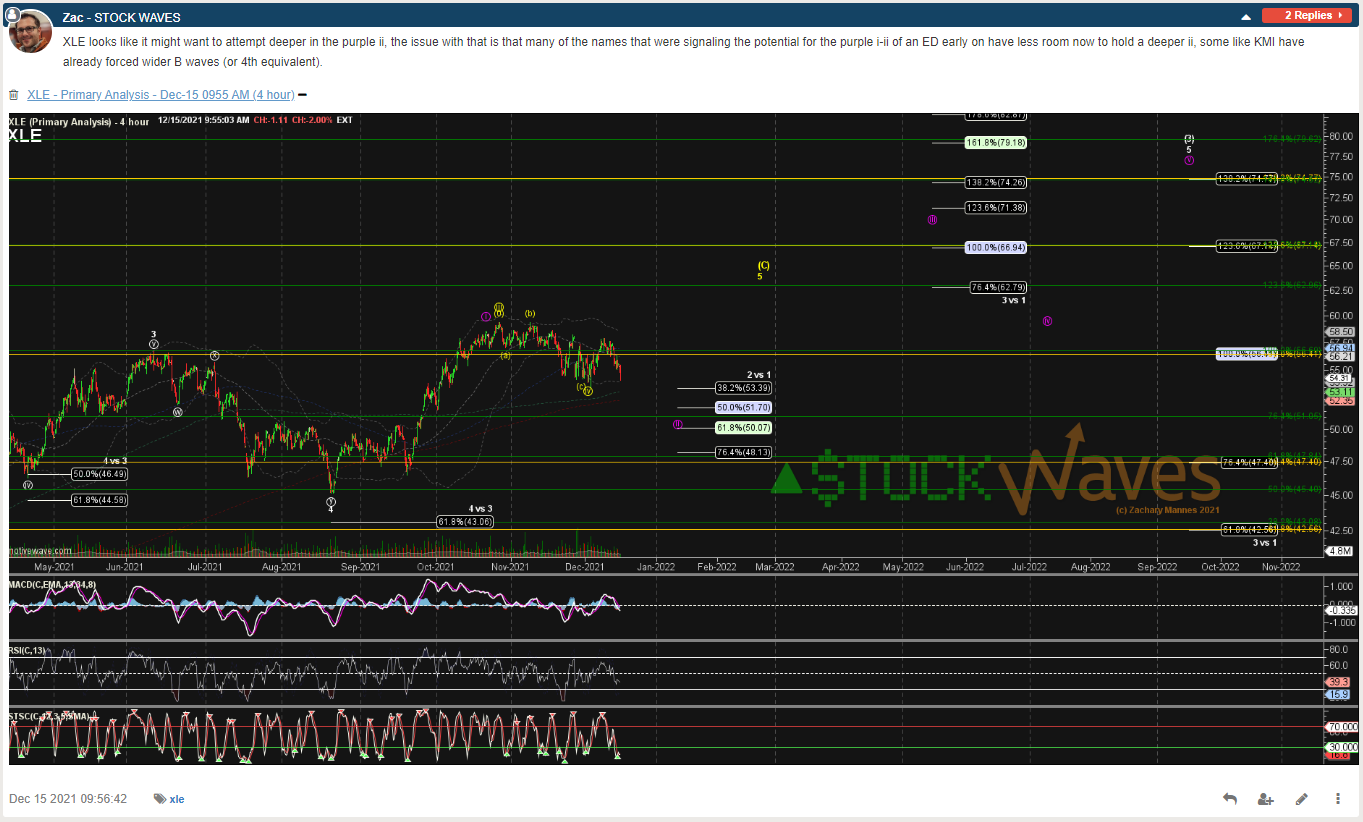This screenshot has height=822, width=1363.
Task: Click the add-user icon in post footer
Action: coord(1266,799)
